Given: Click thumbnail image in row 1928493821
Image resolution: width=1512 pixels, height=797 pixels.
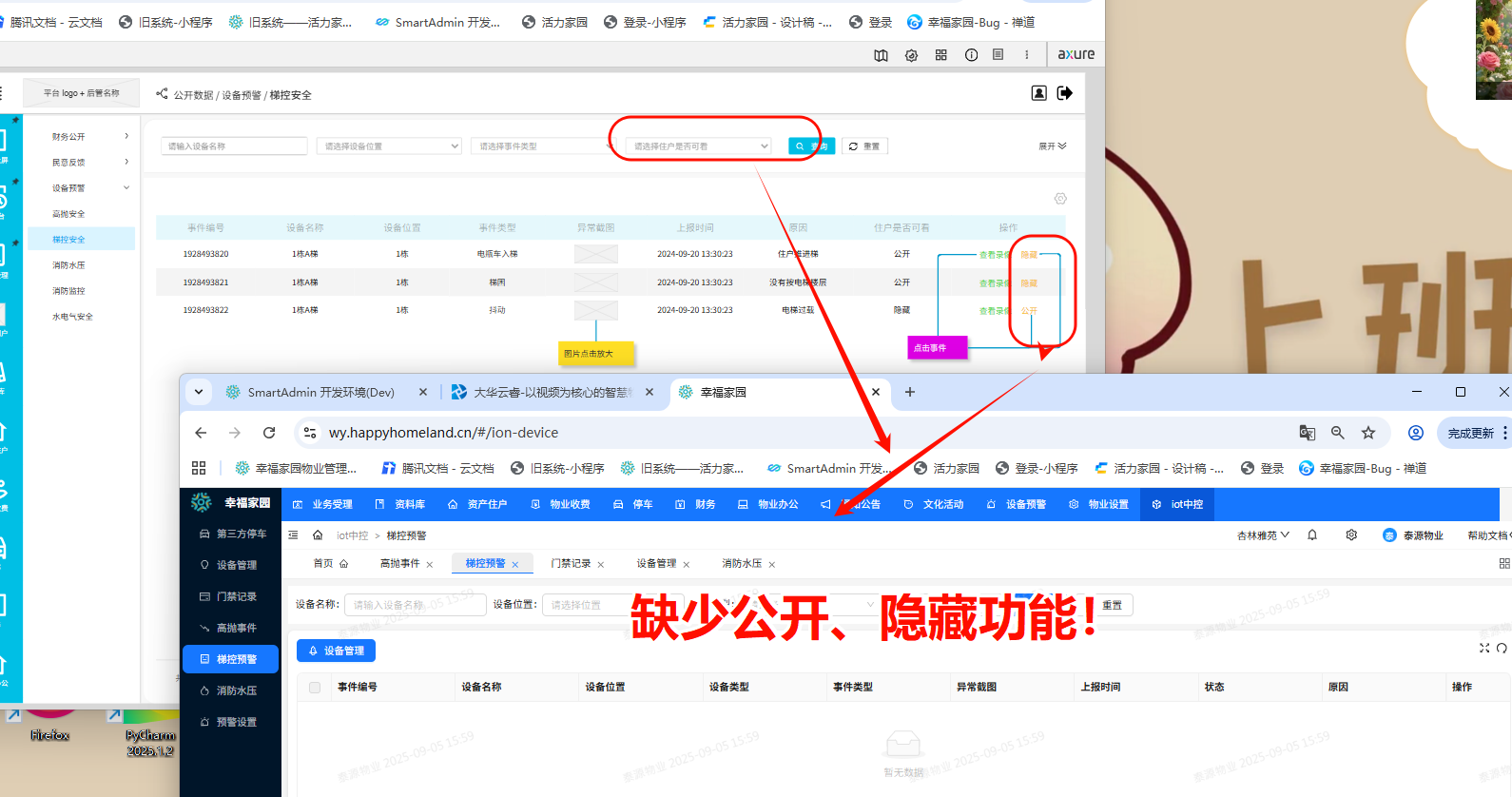Looking at the screenshot, I should pyautogui.click(x=596, y=282).
